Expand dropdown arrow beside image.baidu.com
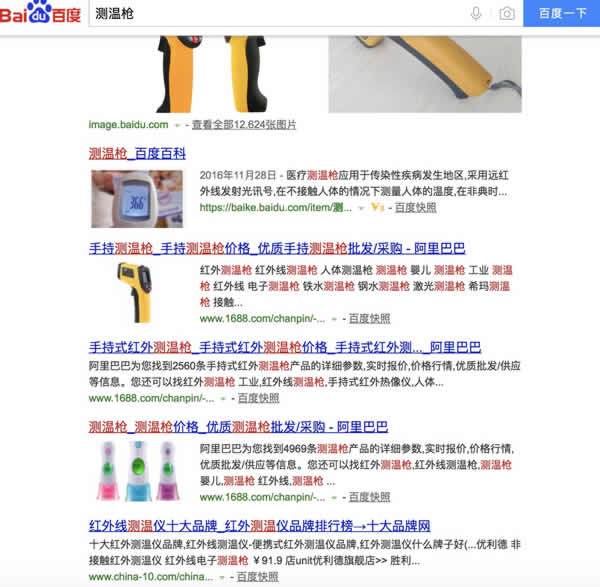Image resolution: width=600 pixels, height=587 pixels. [x=177, y=125]
